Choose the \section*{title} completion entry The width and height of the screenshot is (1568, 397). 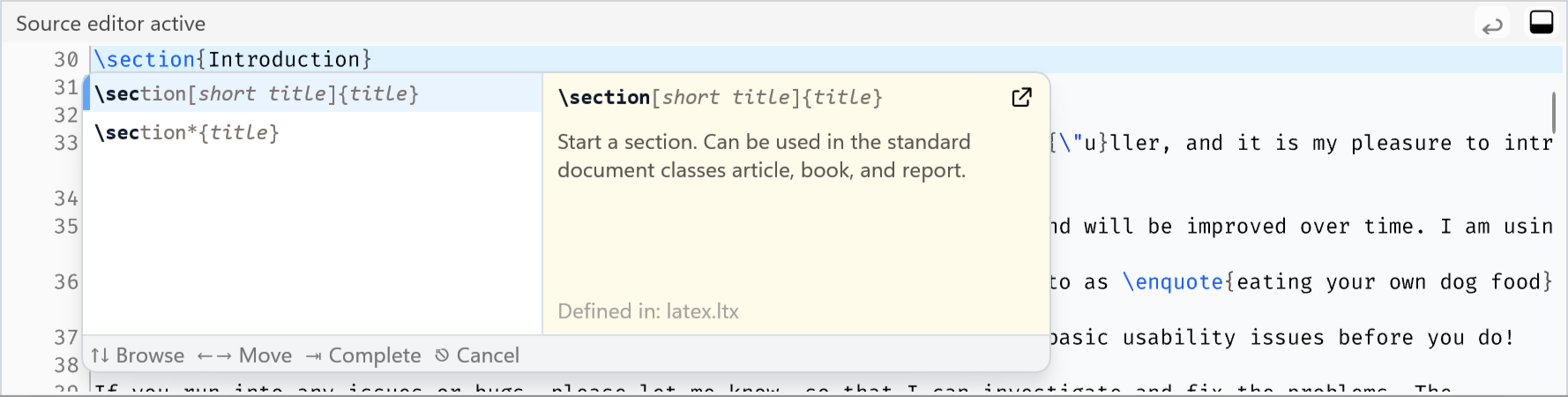(x=313, y=132)
